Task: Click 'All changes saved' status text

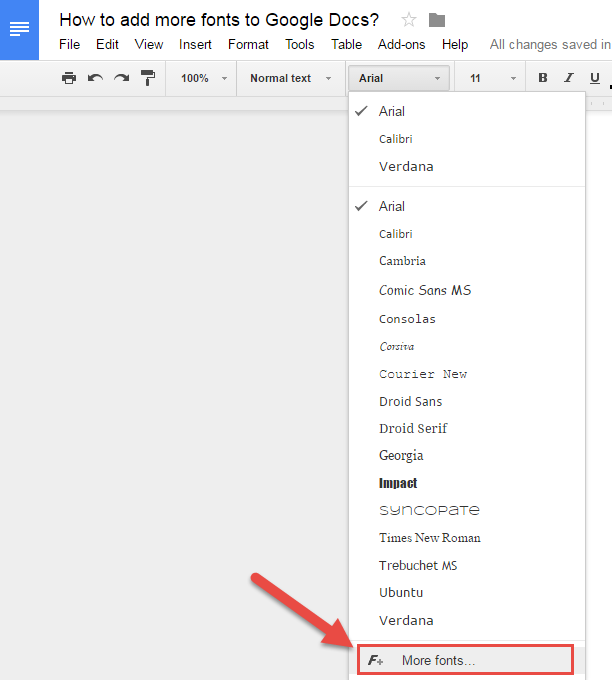Action: (550, 45)
